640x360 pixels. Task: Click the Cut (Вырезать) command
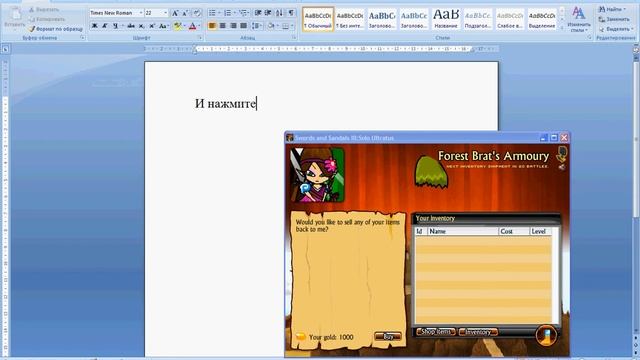click(x=44, y=9)
